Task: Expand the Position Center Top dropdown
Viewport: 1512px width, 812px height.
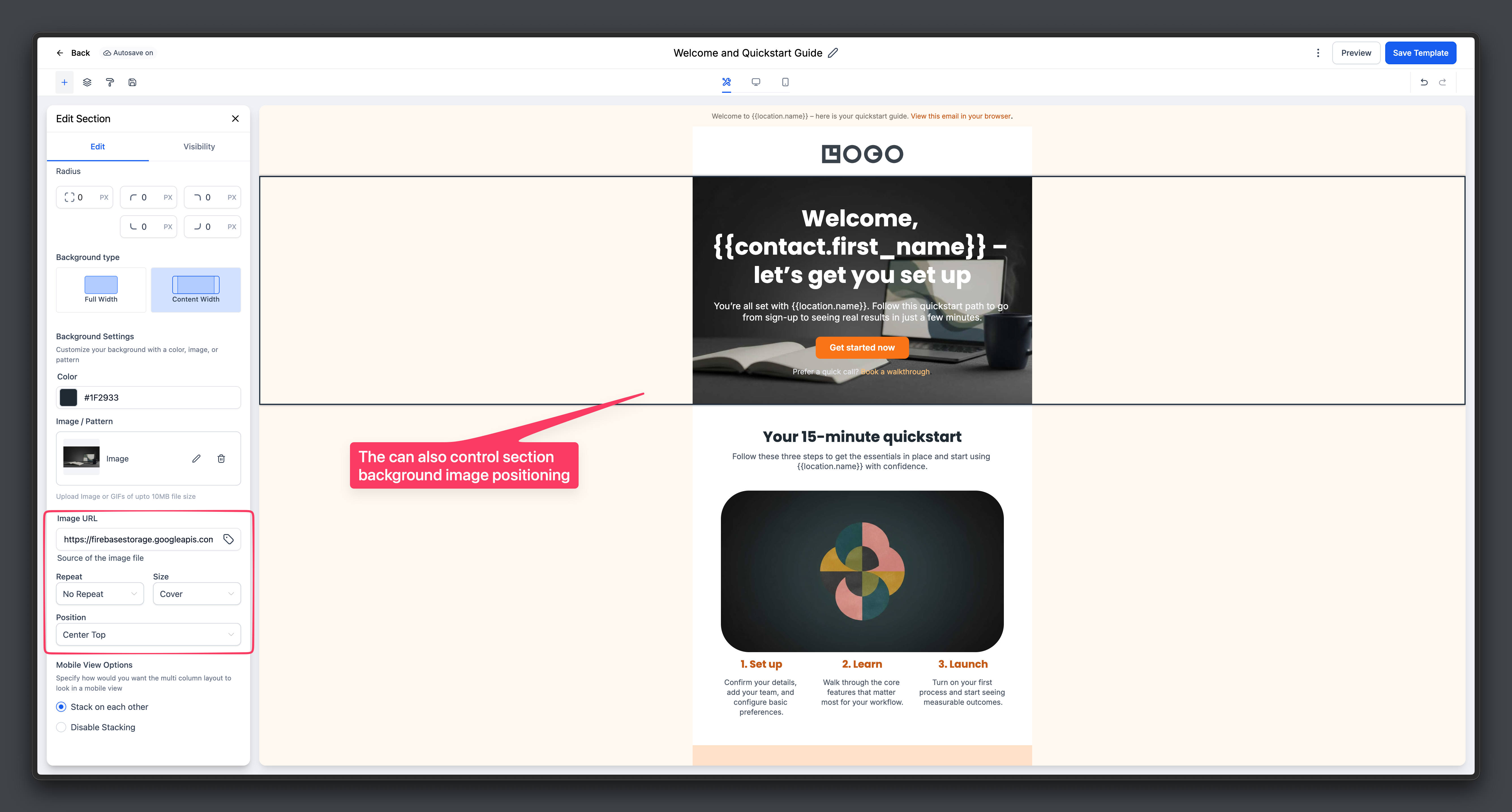Action: [x=149, y=634]
